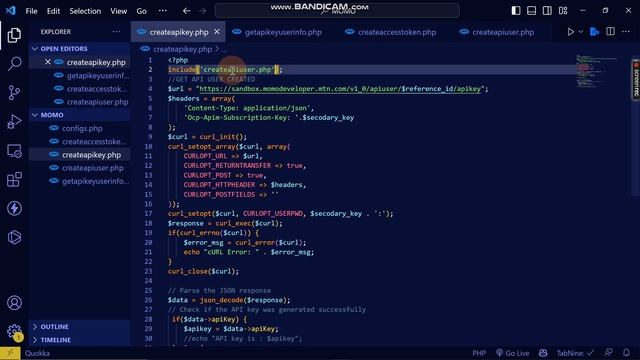Screen dimensions: 640x360
Task: Navigate back with the left arrow
Action: [187, 11]
